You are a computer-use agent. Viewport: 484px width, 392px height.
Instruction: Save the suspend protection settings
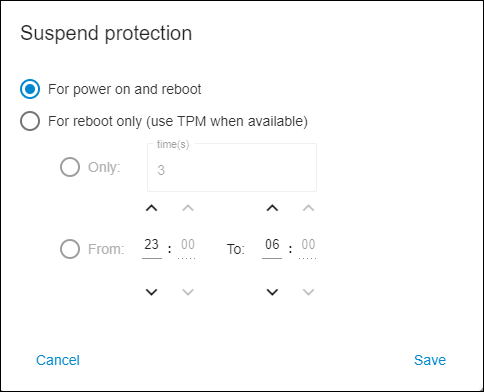[430, 360]
